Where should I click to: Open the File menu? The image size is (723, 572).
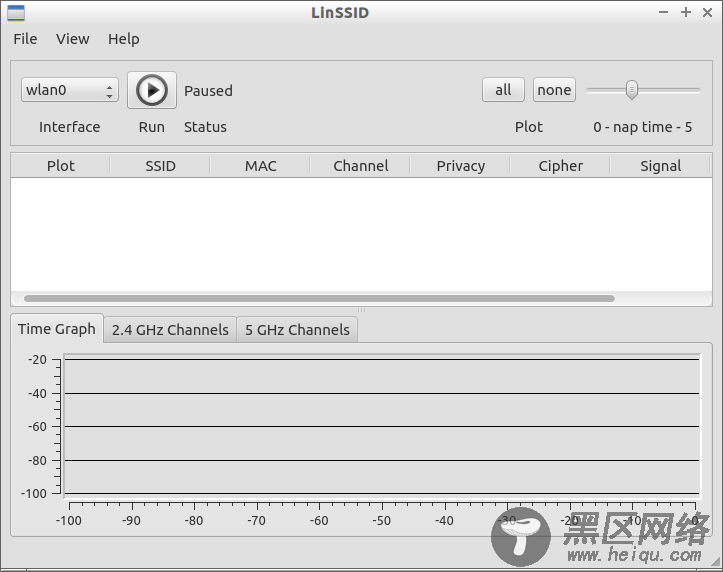click(x=25, y=39)
